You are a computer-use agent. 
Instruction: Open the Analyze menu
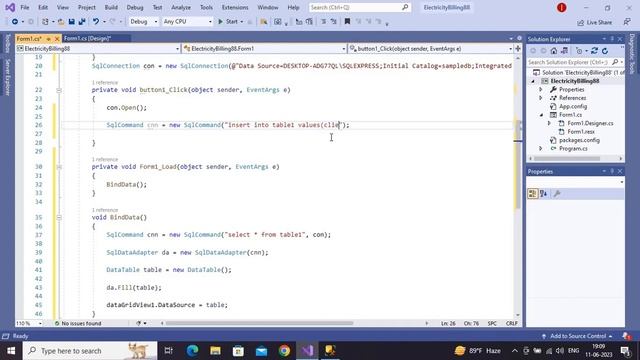[x=181, y=7]
